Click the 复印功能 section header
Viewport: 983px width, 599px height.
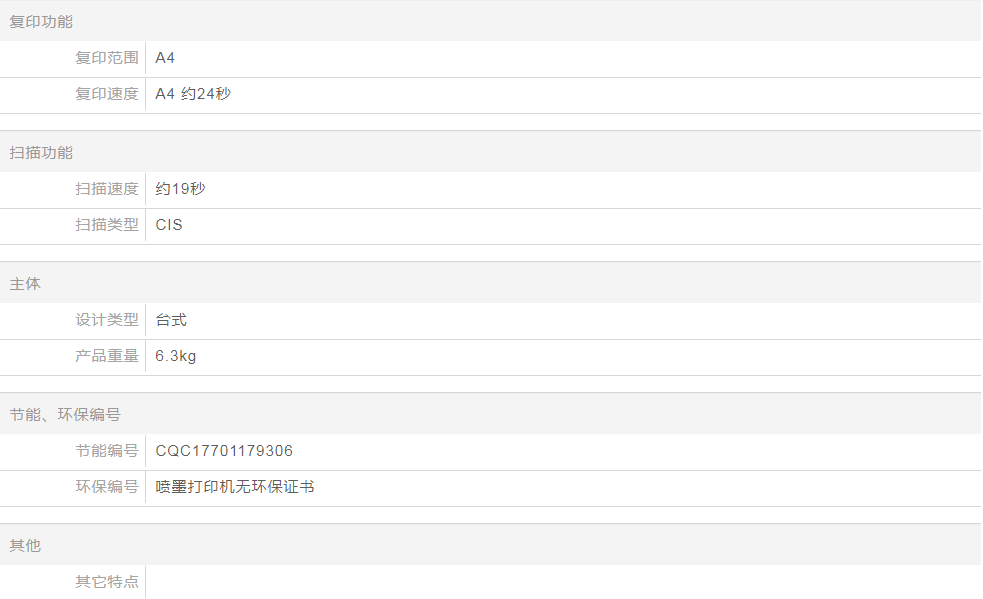point(41,21)
